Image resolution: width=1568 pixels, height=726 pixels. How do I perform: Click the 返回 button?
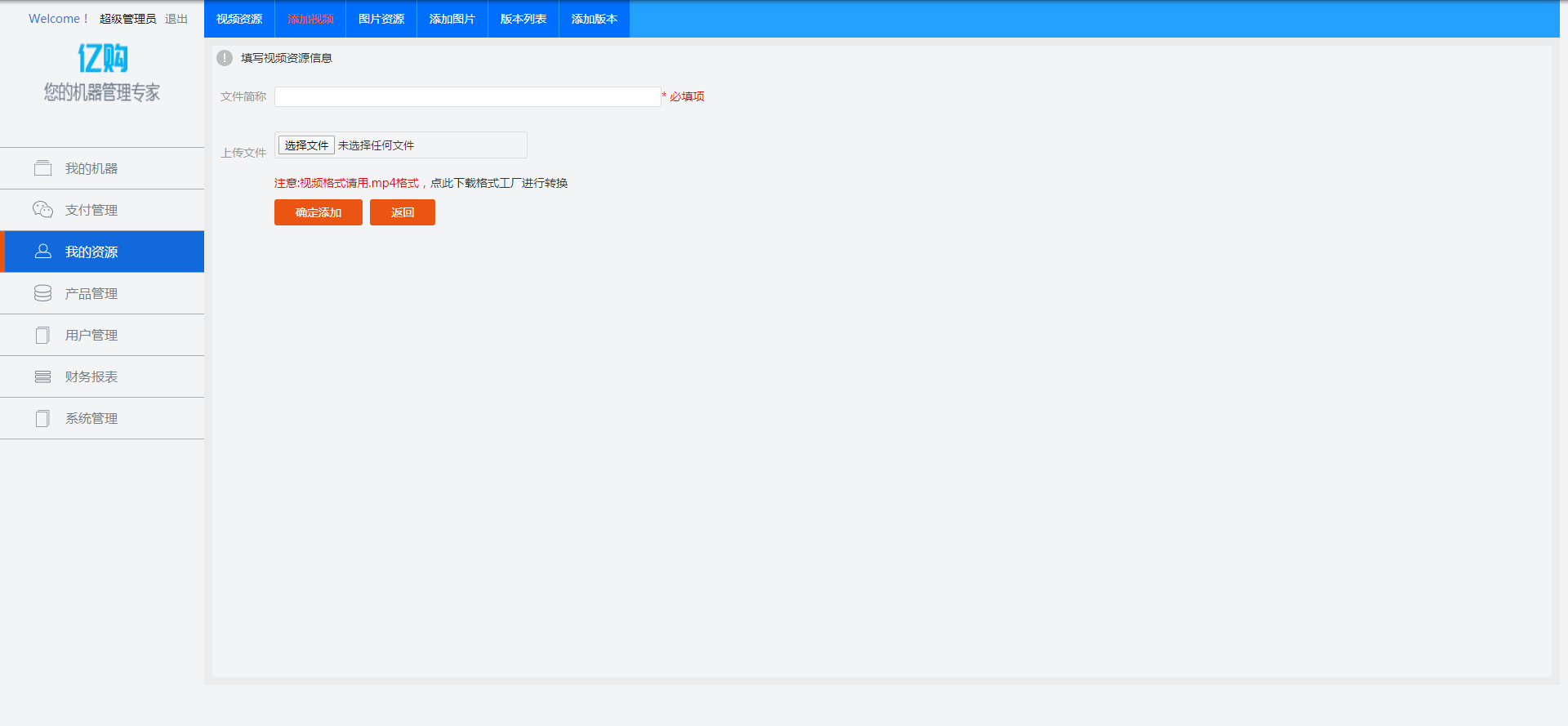coord(403,212)
